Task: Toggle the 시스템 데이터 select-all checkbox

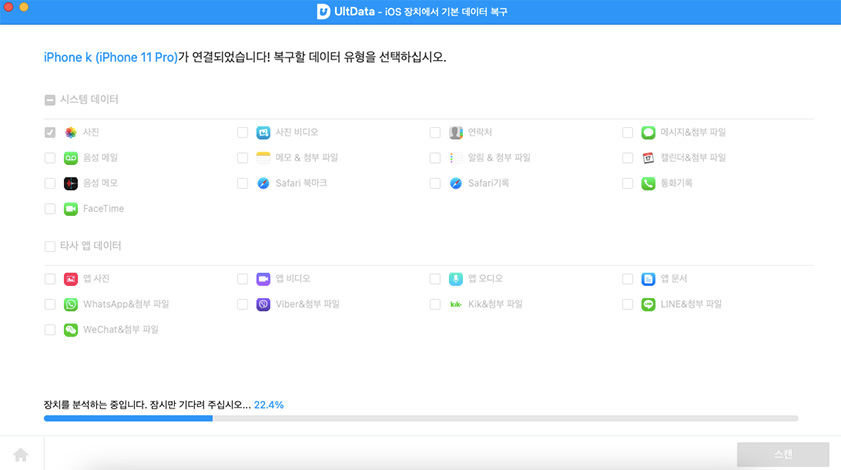Action: pyautogui.click(x=50, y=100)
